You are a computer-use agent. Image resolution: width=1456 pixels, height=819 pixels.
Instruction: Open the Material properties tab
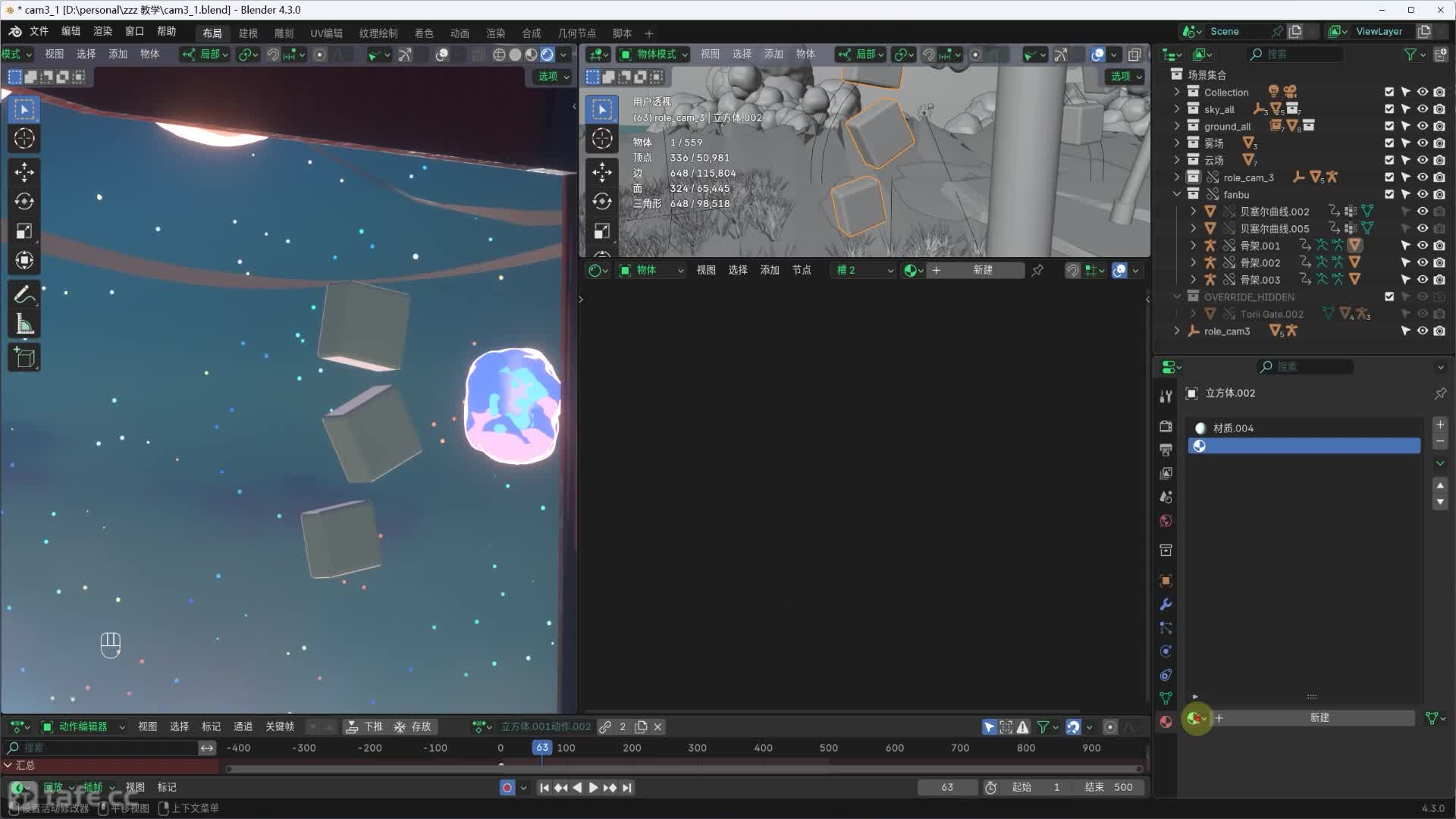(x=1166, y=721)
